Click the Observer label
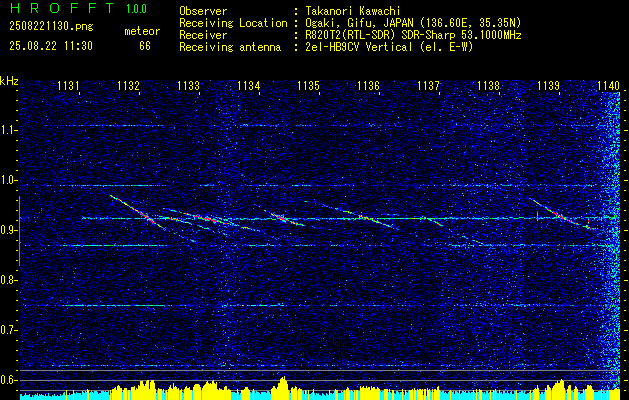This screenshot has width=629, height=400. pos(203,11)
